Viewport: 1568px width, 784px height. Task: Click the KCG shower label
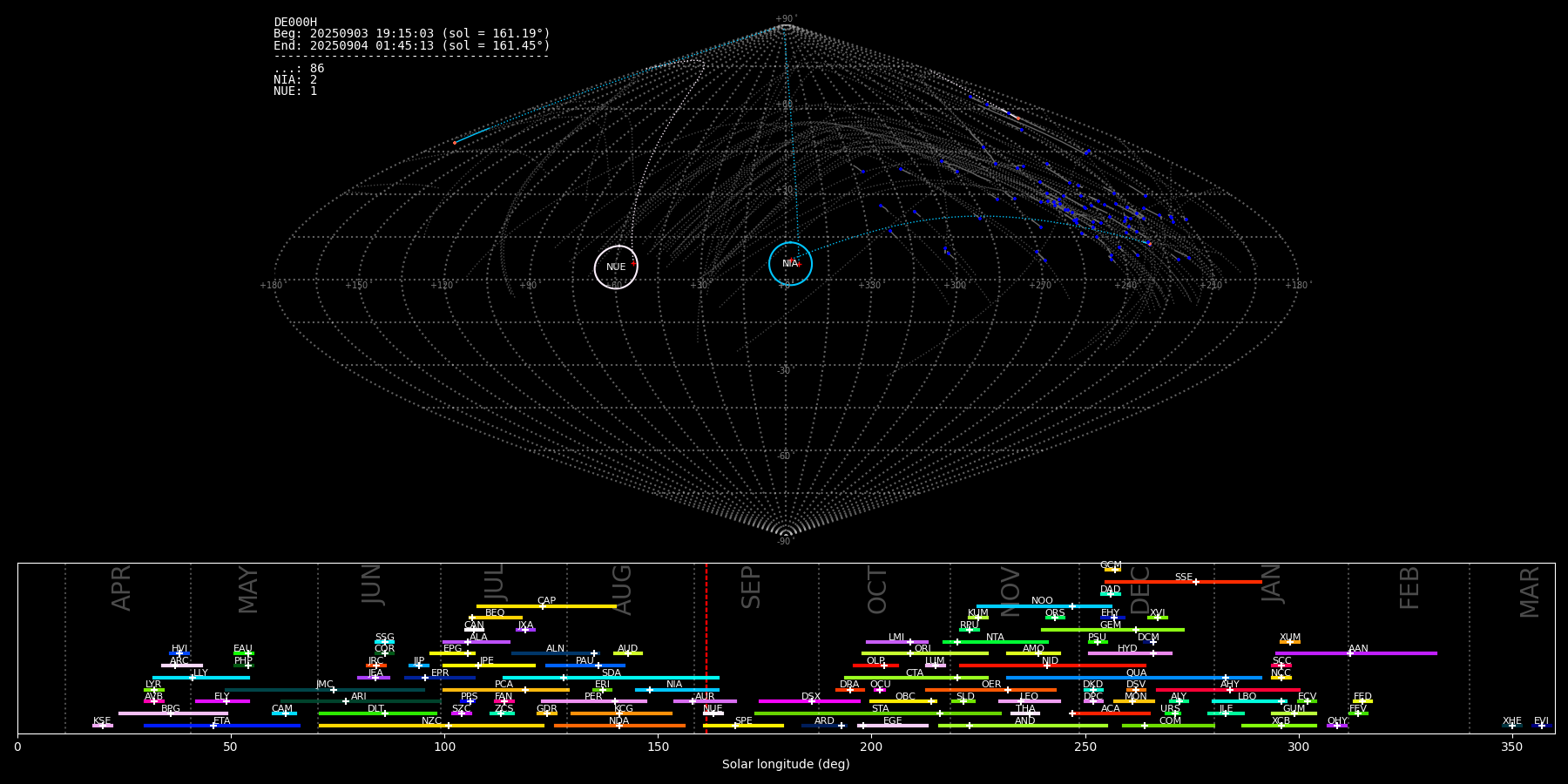point(624,709)
